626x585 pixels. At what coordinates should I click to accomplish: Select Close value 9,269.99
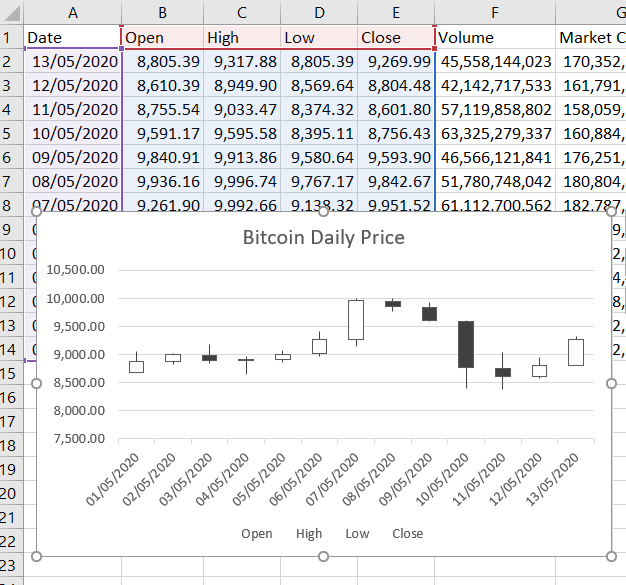point(396,61)
